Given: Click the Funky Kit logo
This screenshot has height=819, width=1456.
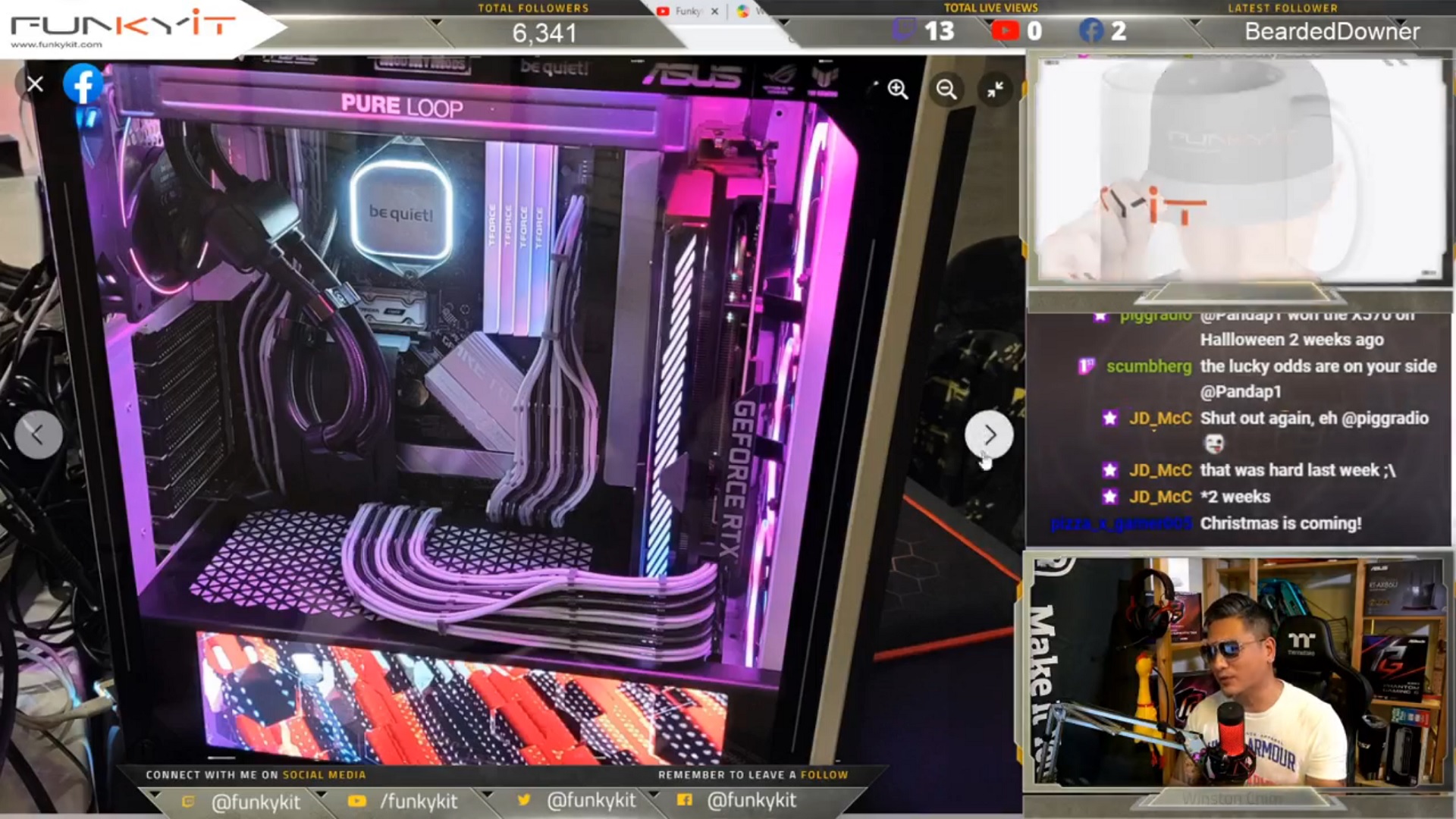Looking at the screenshot, I should (x=123, y=28).
